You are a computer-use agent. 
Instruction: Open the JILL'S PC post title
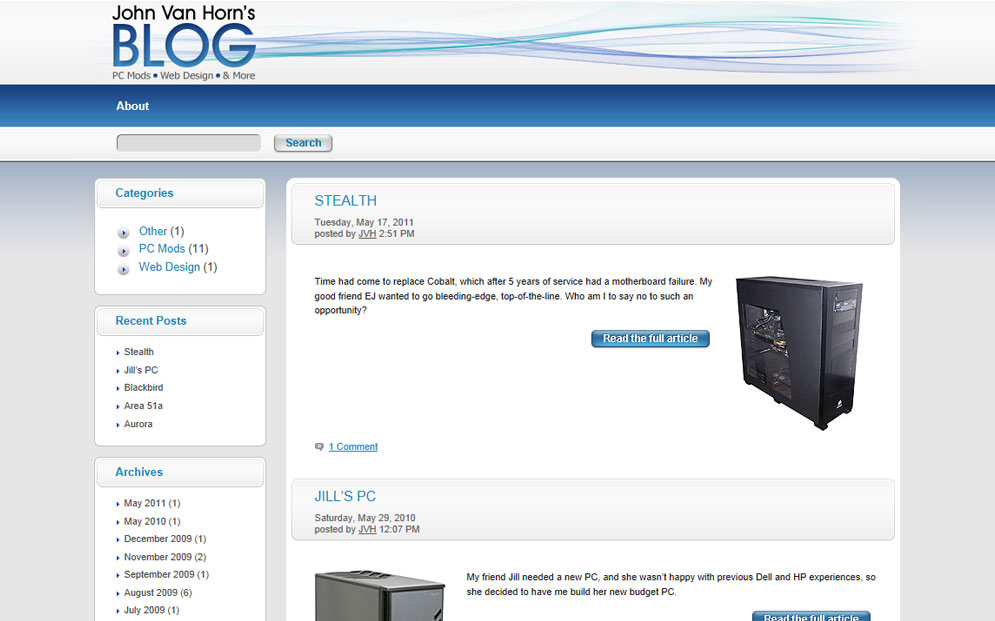pyautogui.click(x=345, y=497)
